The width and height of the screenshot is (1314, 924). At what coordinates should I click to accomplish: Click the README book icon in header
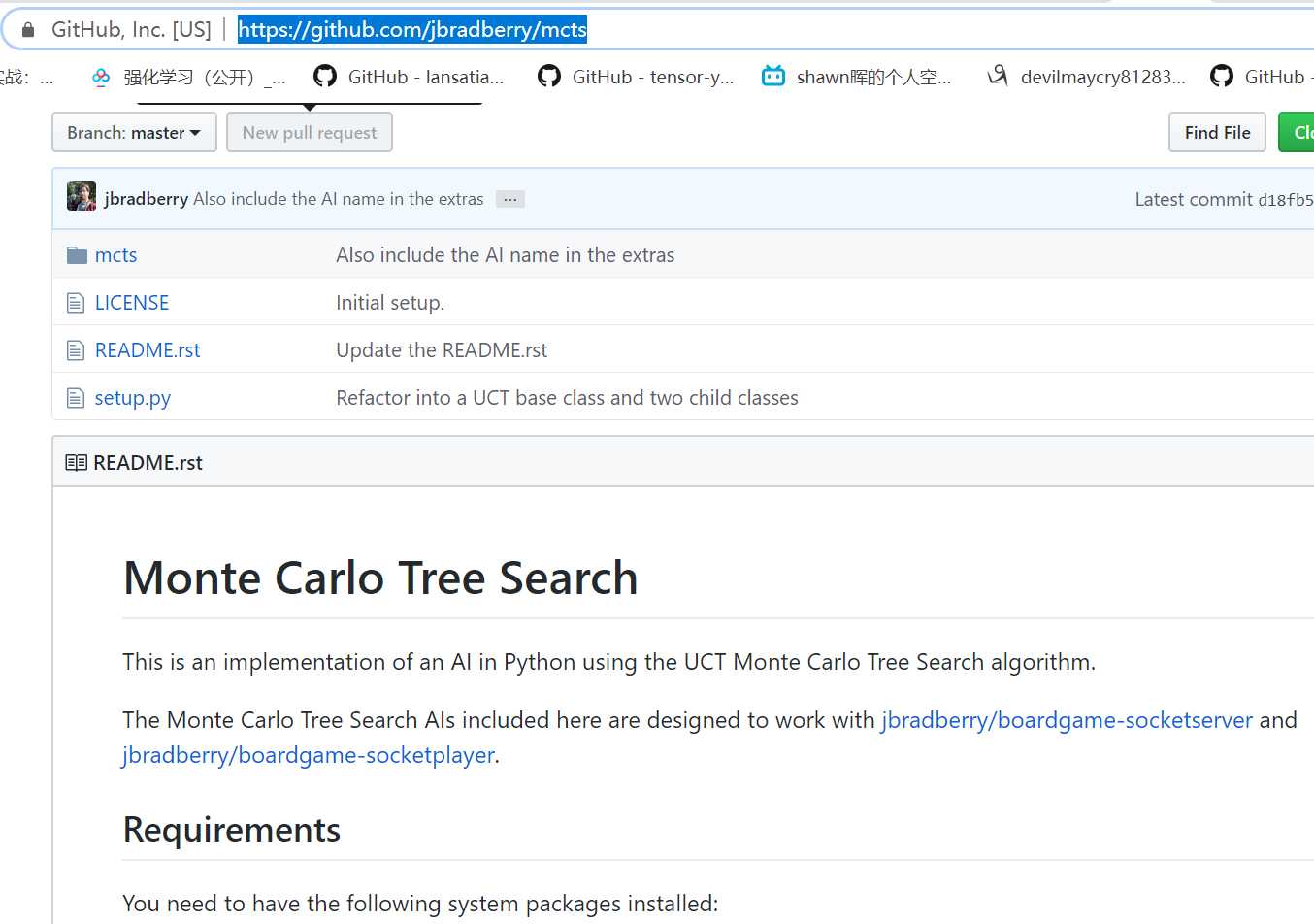[76, 463]
